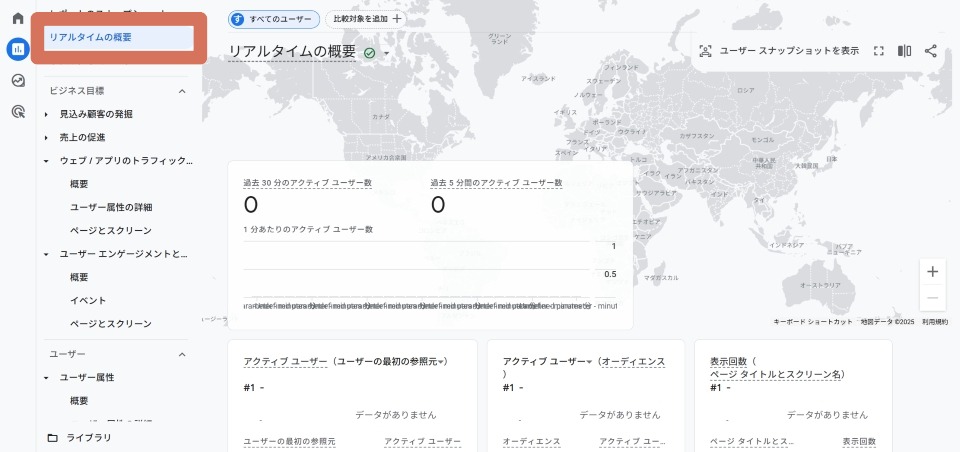Expand the 見込み顧客の発掘 tree item

46,114
